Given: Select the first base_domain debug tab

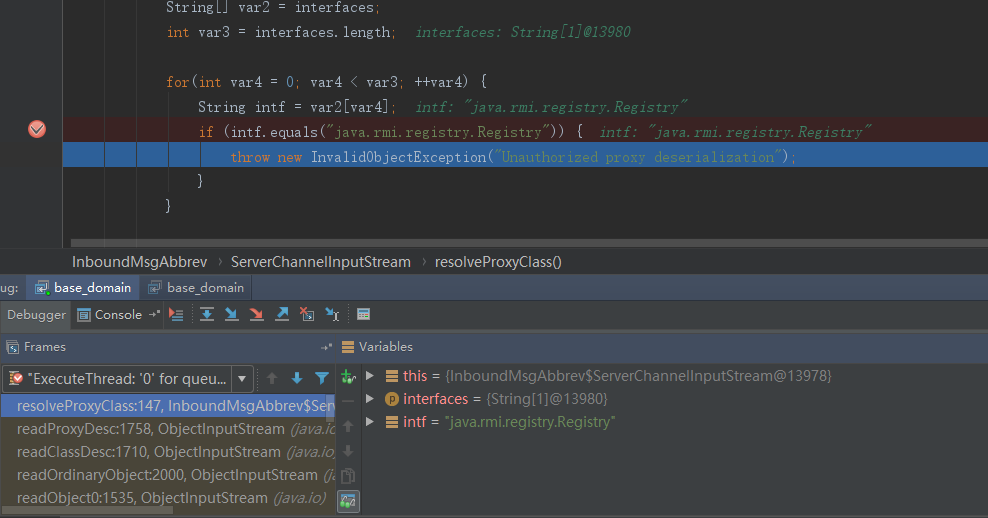Looking at the screenshot, I should [x=83, y=288].
